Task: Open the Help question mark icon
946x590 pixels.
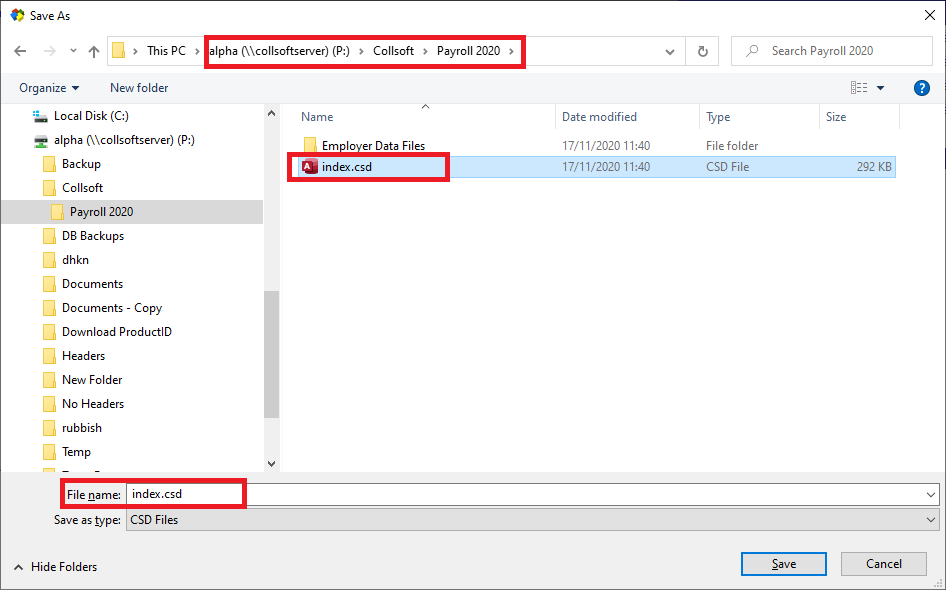Action: [922, 88]
